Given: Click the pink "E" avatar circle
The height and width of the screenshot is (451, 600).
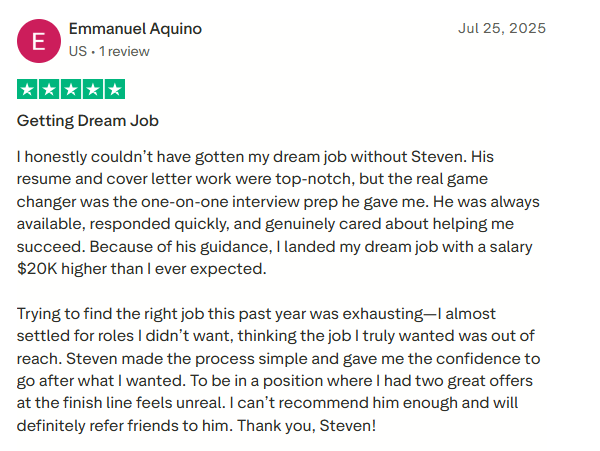Looking at the screenshot, I should (x=39, y=41).
